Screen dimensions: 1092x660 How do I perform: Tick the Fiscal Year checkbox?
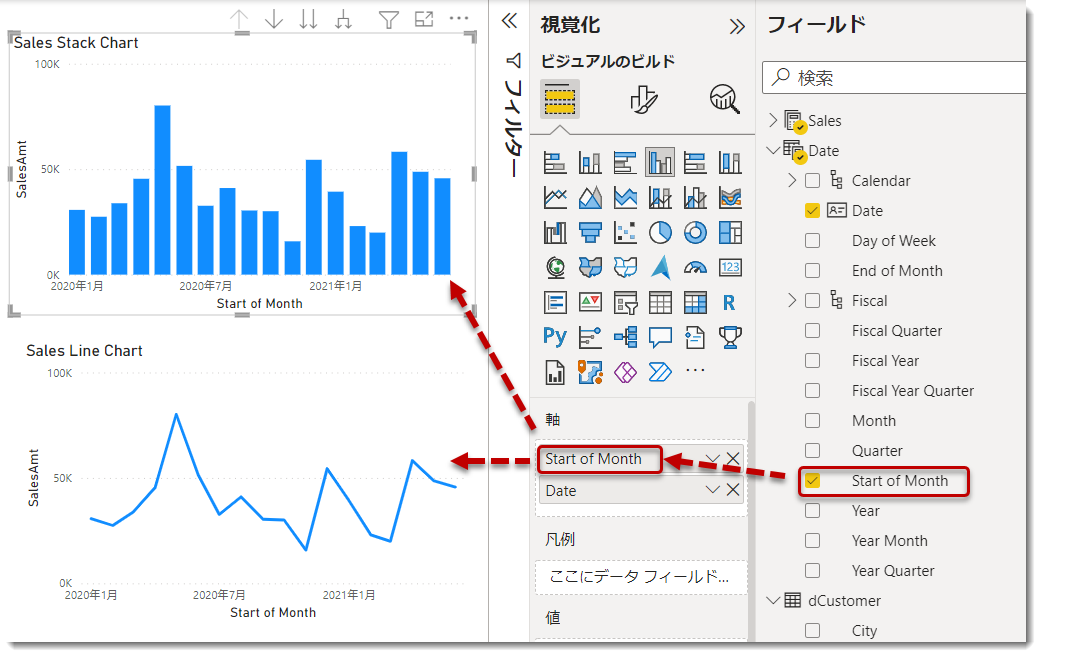pyautogui.click(x=812, y=361)
